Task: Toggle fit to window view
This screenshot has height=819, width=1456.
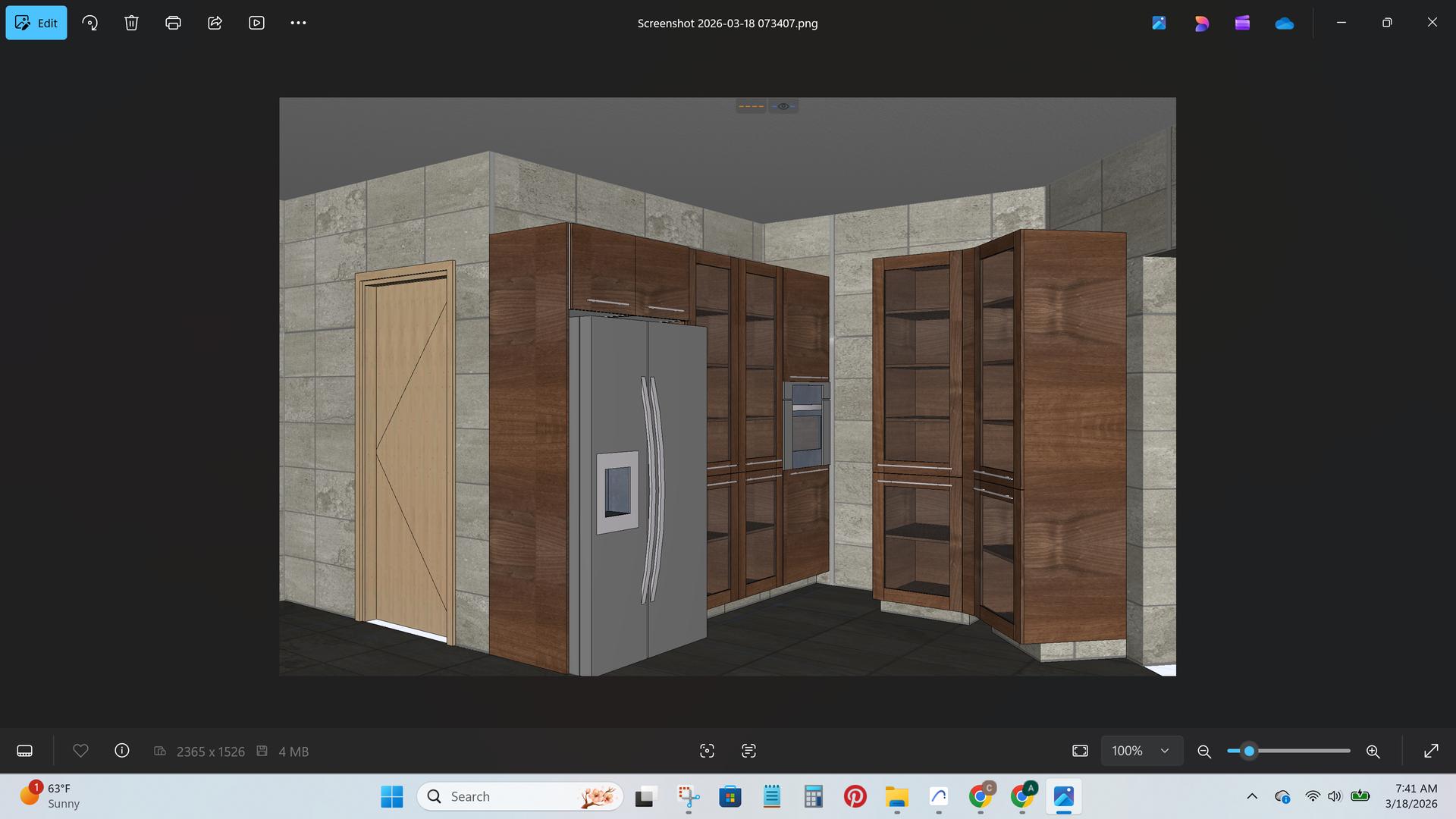Action: point(1080,751)
